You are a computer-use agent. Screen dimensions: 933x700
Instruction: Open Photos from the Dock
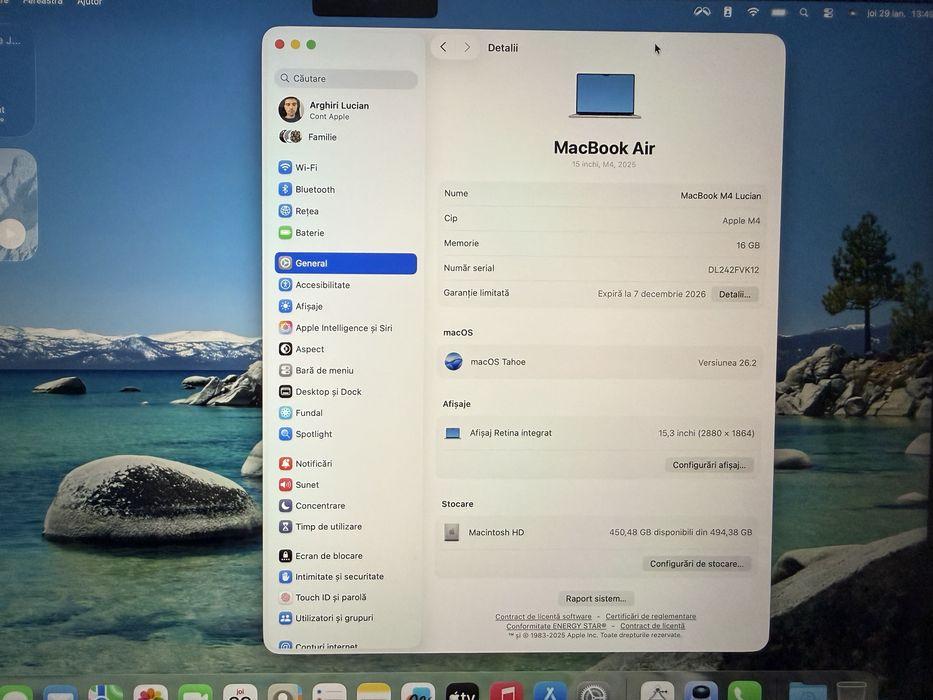tap(151, 692)
